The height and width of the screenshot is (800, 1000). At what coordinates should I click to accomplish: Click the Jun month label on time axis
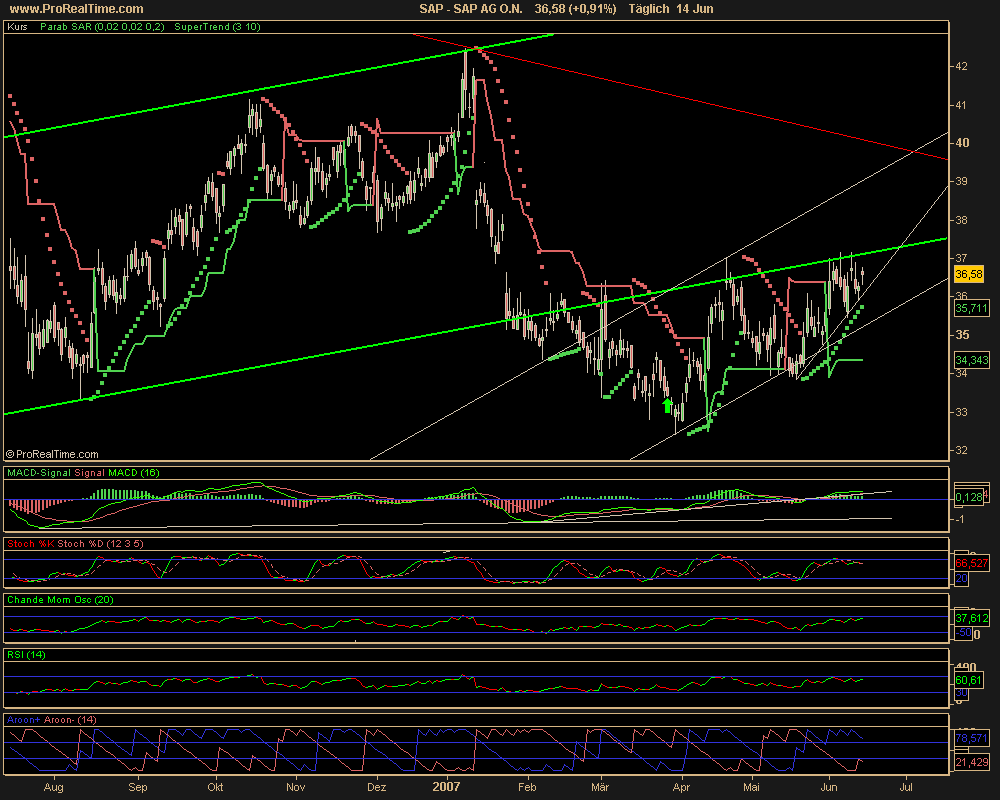tap(830, 787)
